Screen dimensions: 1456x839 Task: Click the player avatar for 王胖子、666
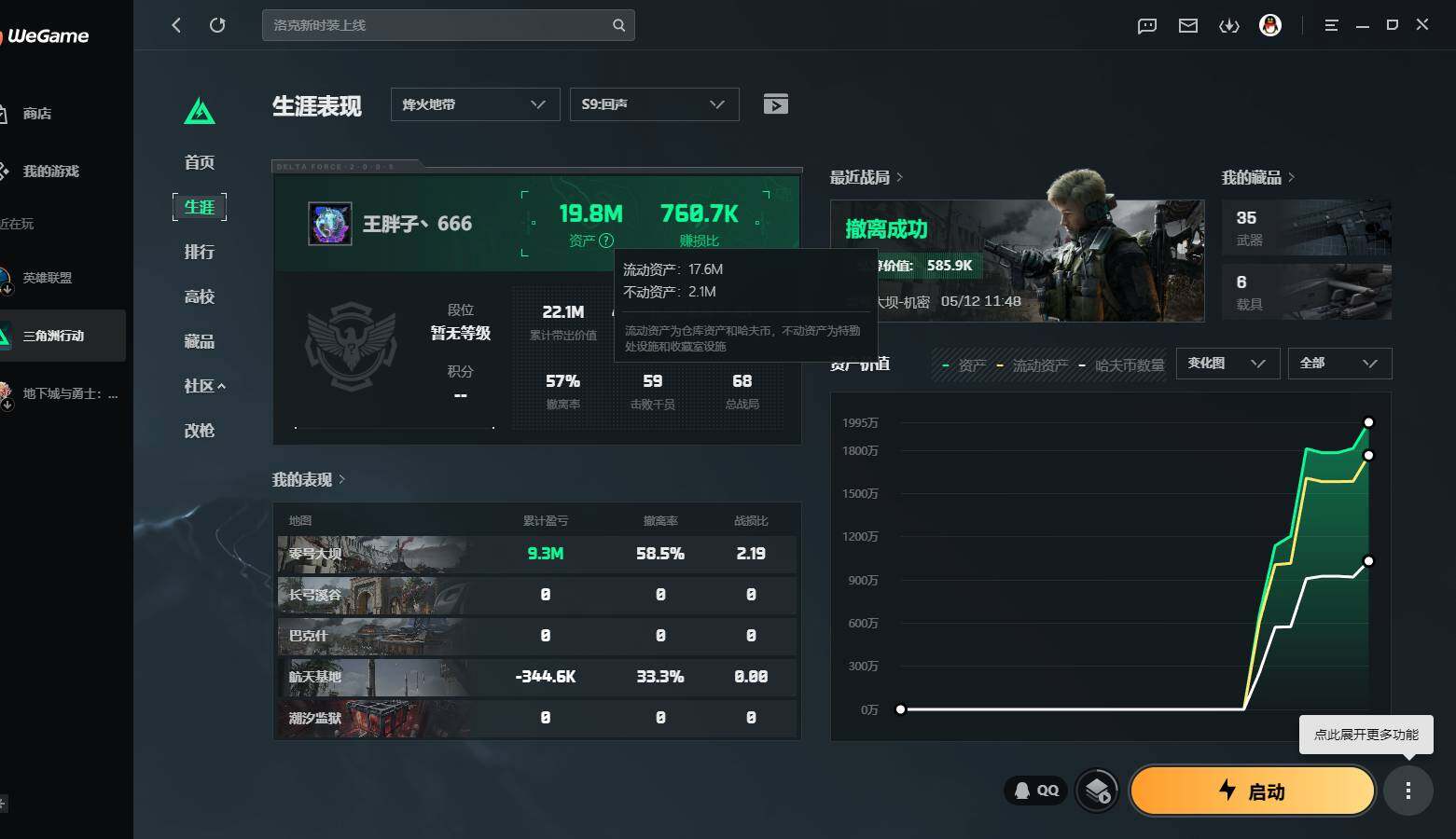coord(330,224)
